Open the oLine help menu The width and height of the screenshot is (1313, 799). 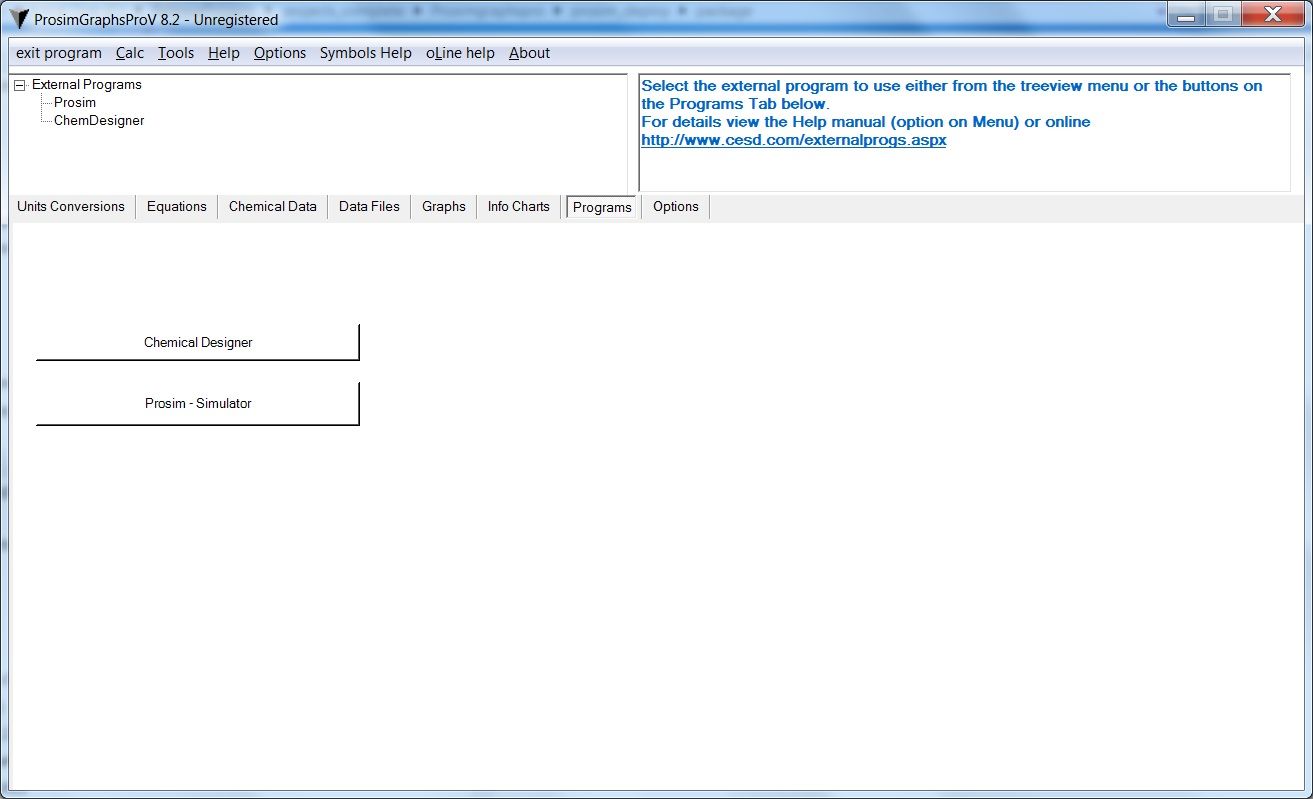point(460,53)
